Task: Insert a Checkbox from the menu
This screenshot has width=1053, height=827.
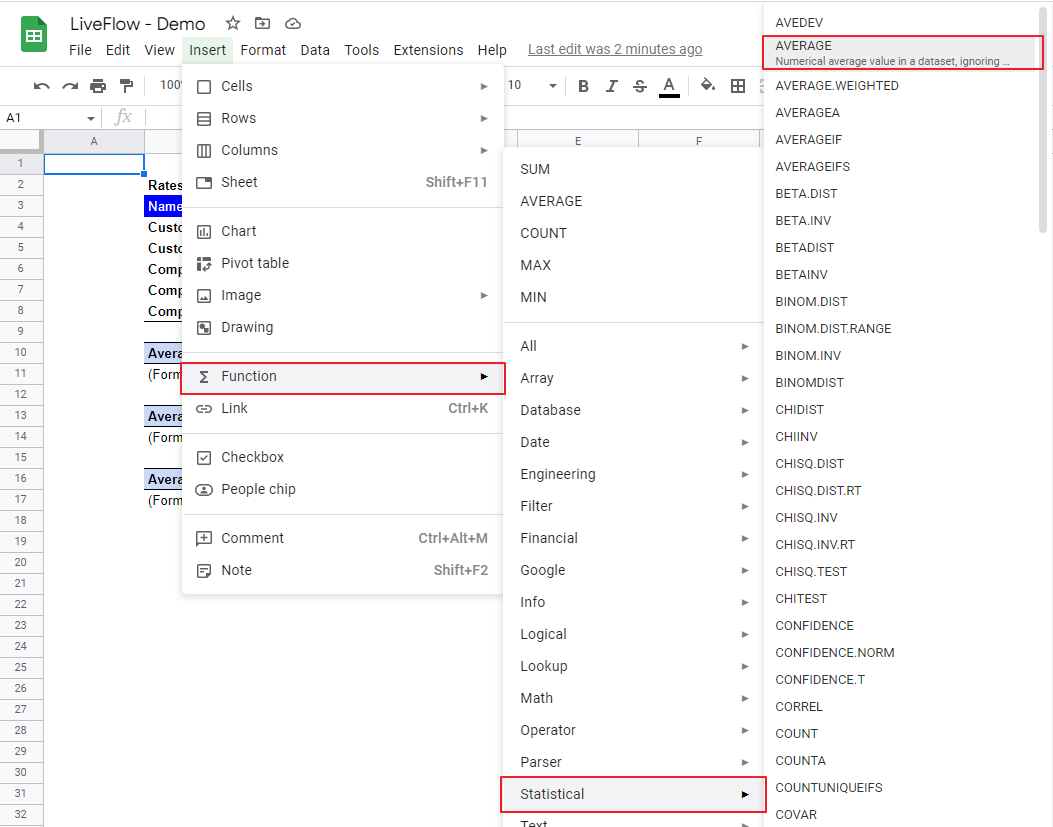Action: tap(342, 457)
